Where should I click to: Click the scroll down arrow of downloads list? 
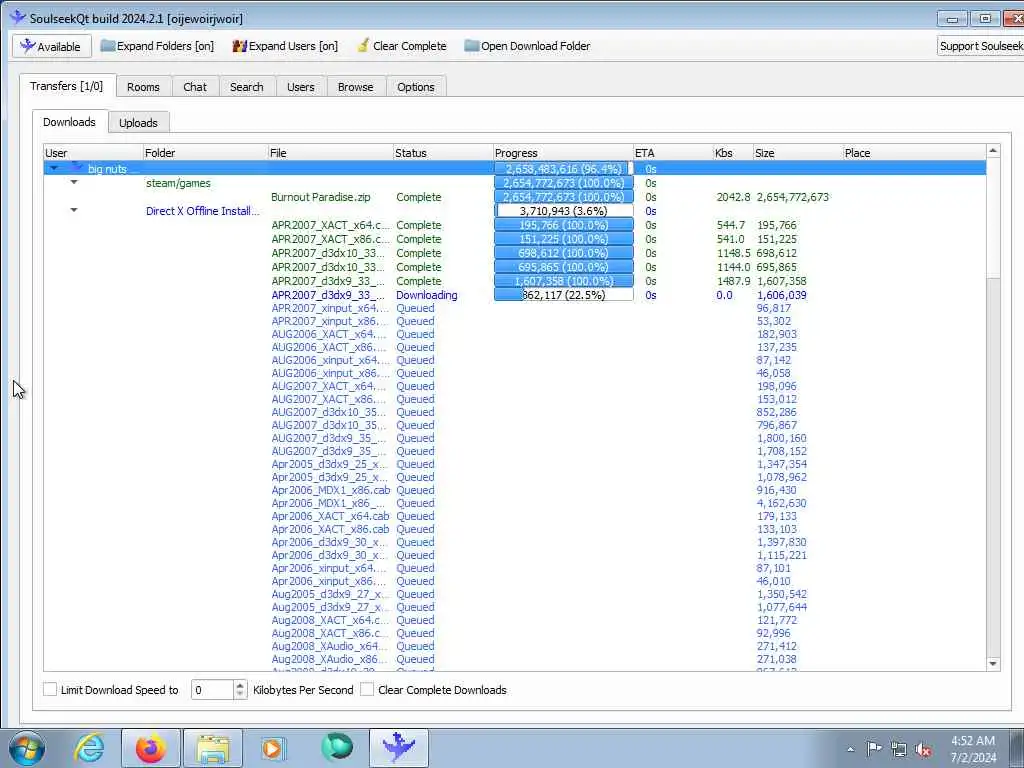point(993,664)
